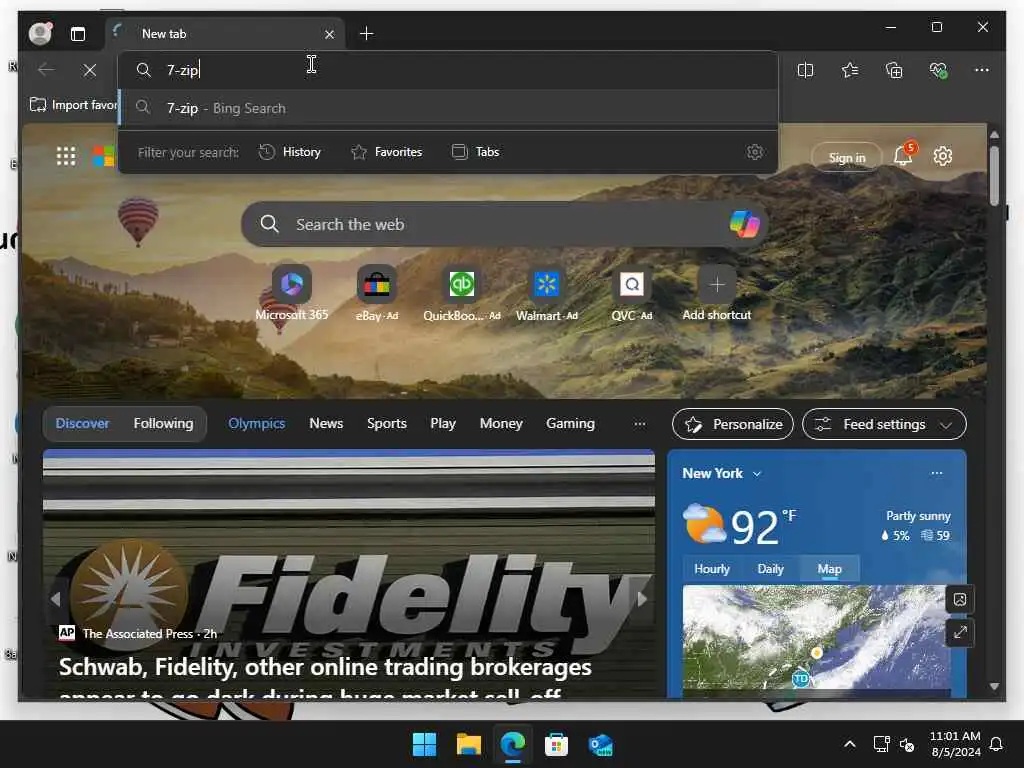Image resolution: width=1024 pixels, height=768 pixels.
Task: Open the Edge profile avatar
Action: 40,33
